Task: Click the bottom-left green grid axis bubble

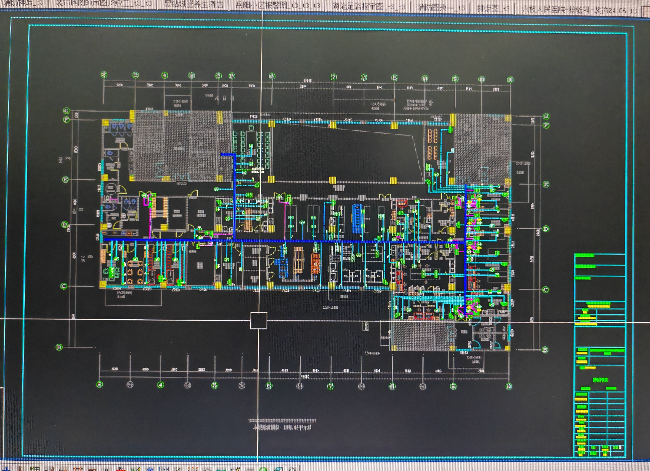Action: [104, 383]
